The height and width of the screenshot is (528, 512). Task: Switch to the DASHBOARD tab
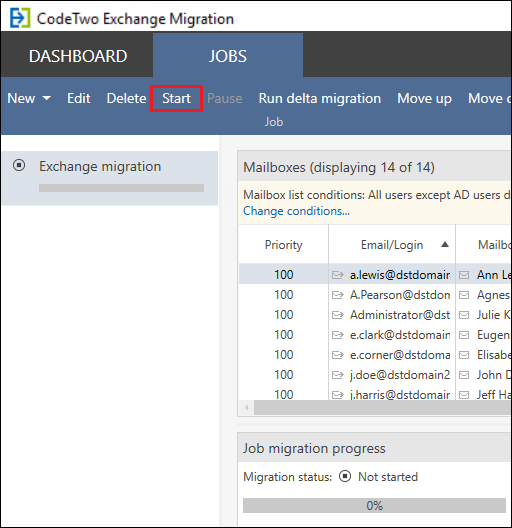point(78,56)
